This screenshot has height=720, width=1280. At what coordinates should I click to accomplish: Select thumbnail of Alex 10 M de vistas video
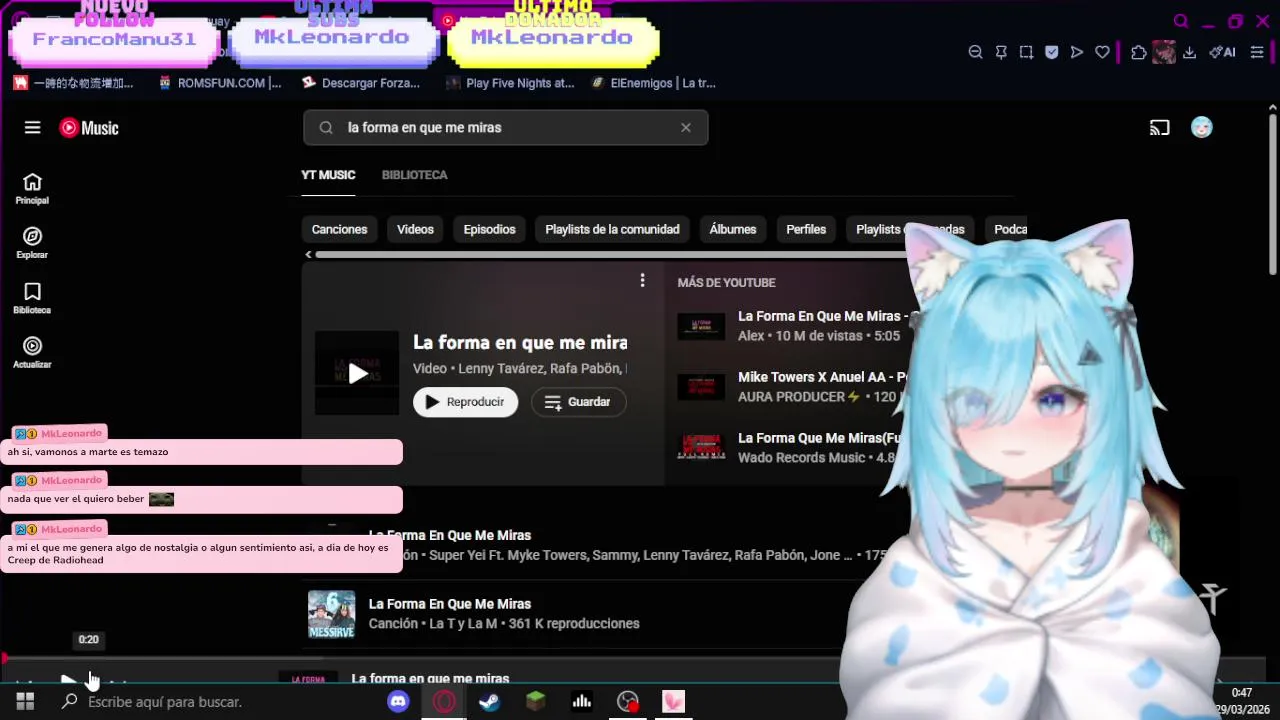pyautogui.click(x=701, y=326)
